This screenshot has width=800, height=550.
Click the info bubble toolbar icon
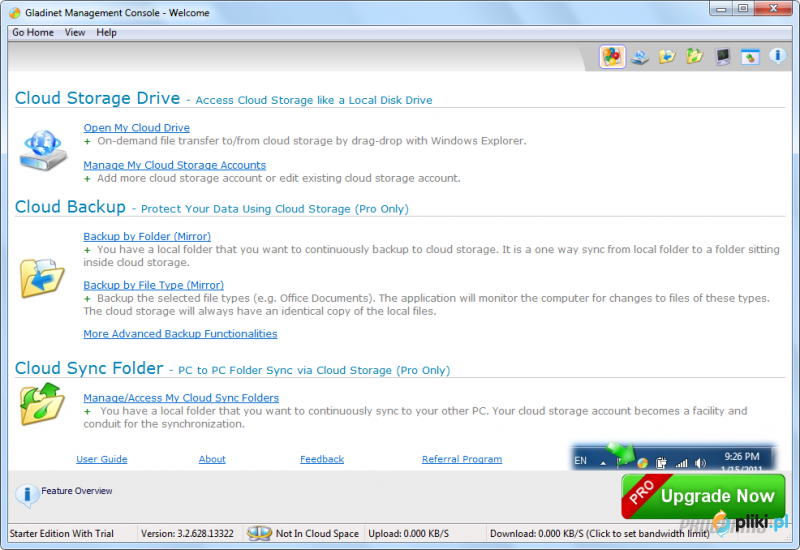point(778,56)
